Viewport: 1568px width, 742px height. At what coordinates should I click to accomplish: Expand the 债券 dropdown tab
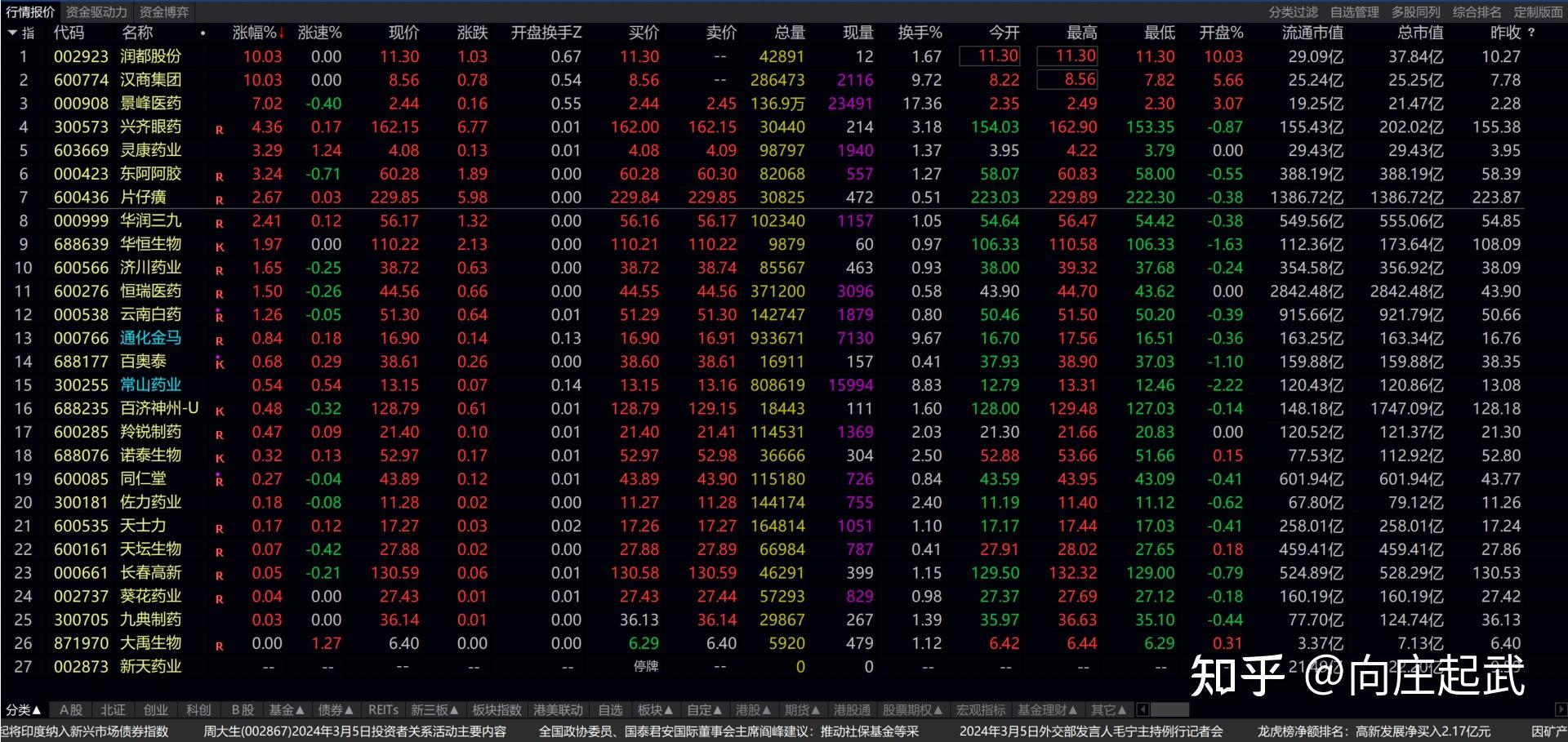coord(336,710)
